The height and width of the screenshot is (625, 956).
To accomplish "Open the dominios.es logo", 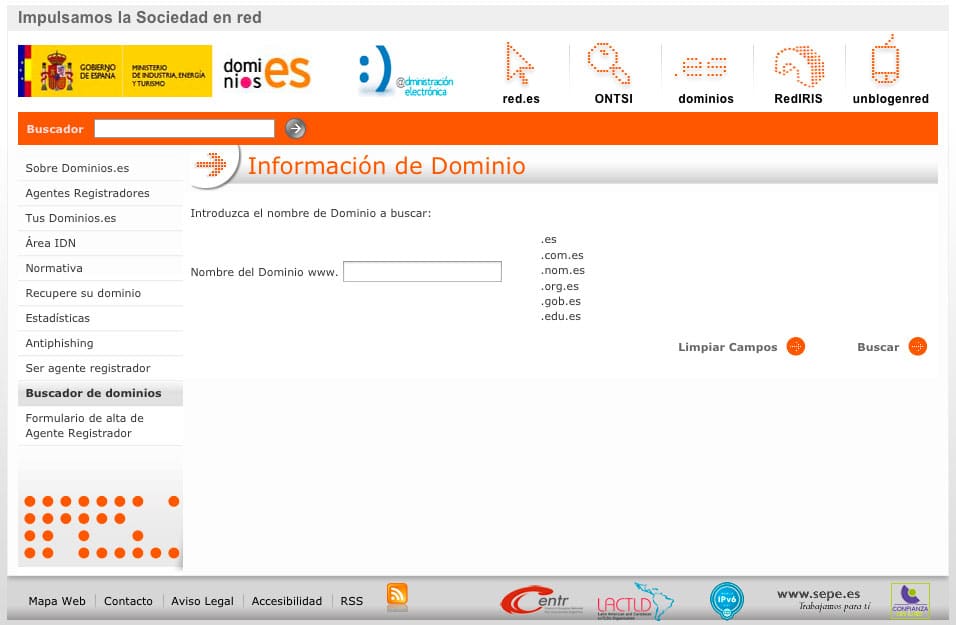I will pyautogui.click(x=267, y=73).
